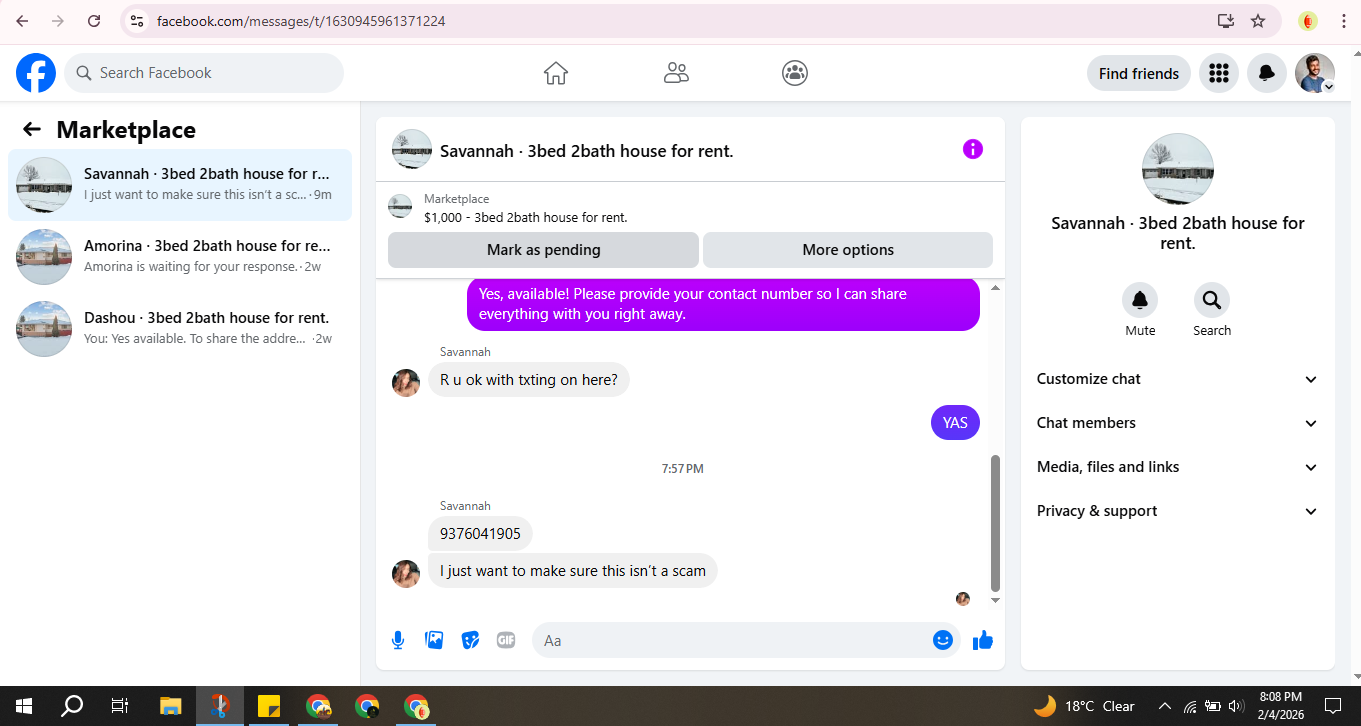The width and height of the screenshot is (1361, 726).
Task: Attach a photo using the image icon
Action: [x=434, y=640]
